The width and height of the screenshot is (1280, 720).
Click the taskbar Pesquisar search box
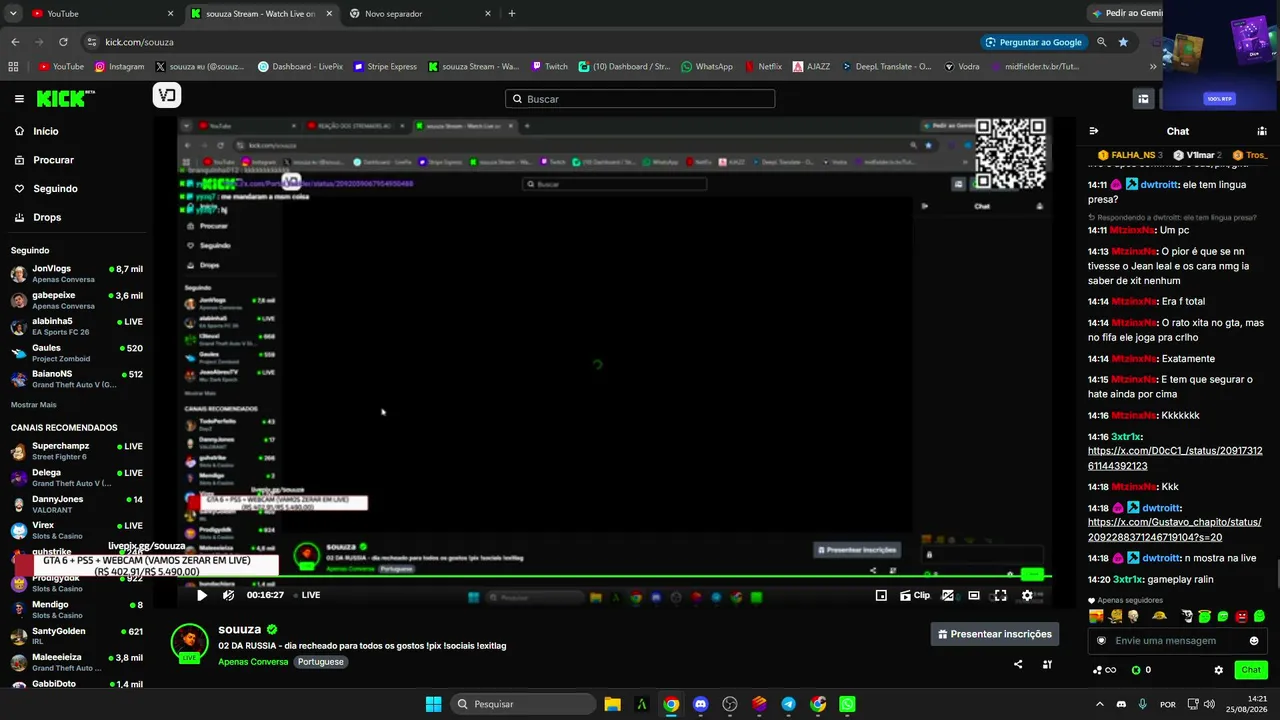(522, 704)
